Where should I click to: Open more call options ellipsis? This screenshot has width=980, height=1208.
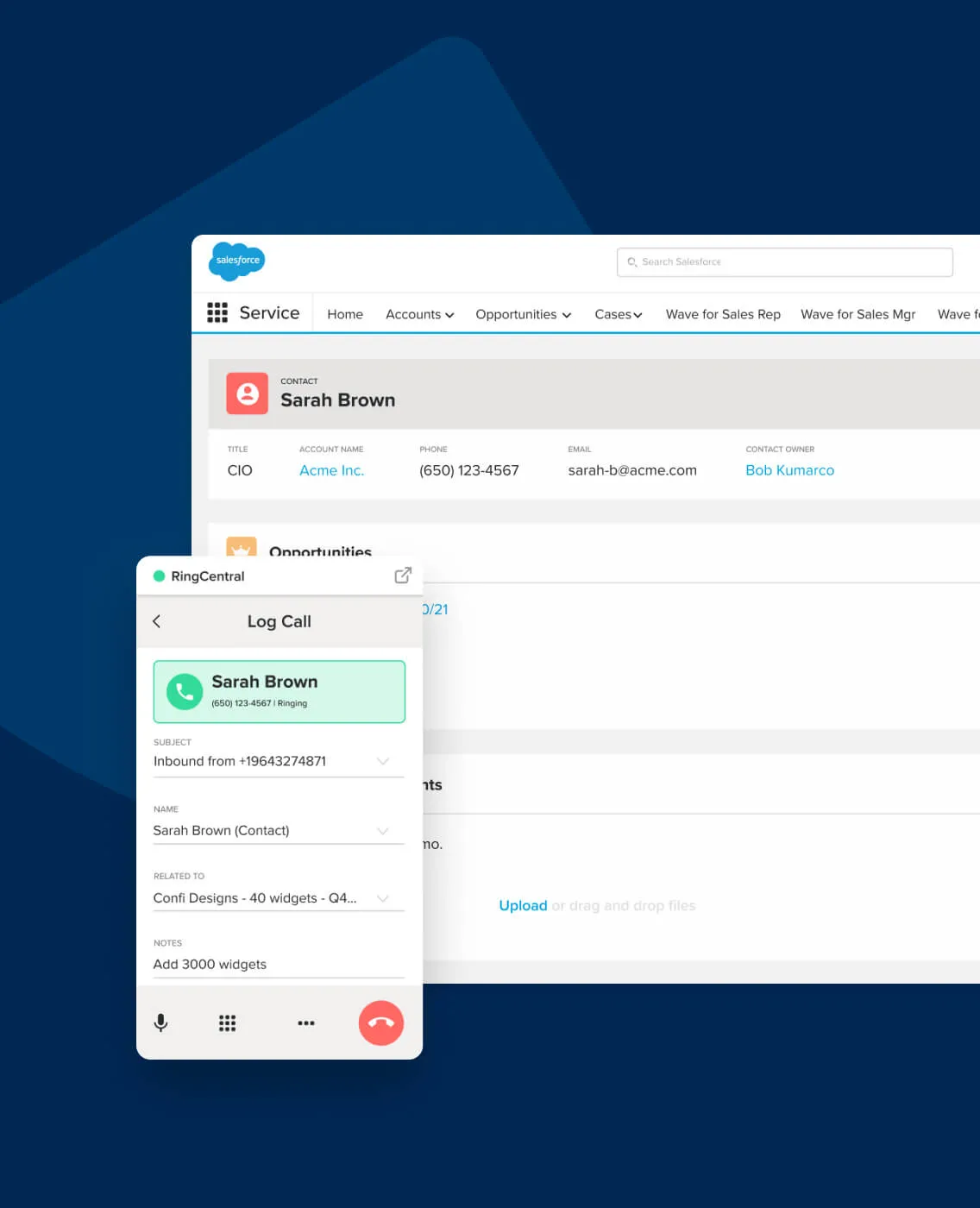pyautogui.click(x=306, y=1023)
